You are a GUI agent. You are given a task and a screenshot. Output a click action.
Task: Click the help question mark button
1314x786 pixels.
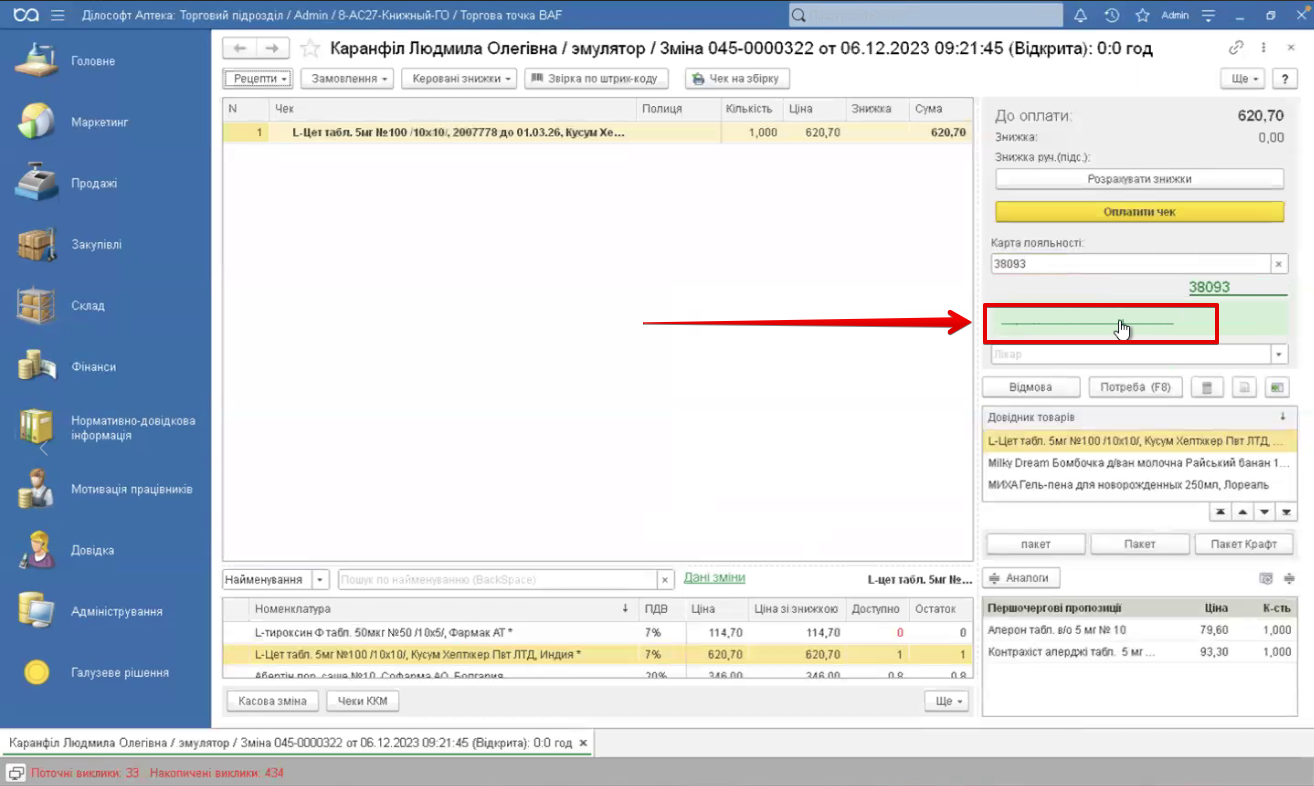click(1284, 79)
